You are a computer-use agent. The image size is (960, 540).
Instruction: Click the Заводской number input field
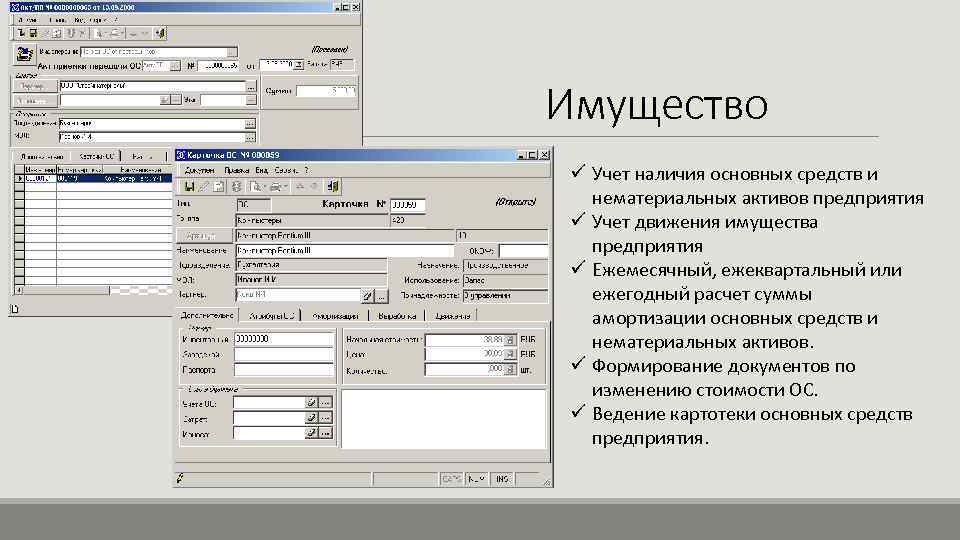point(283,354)
